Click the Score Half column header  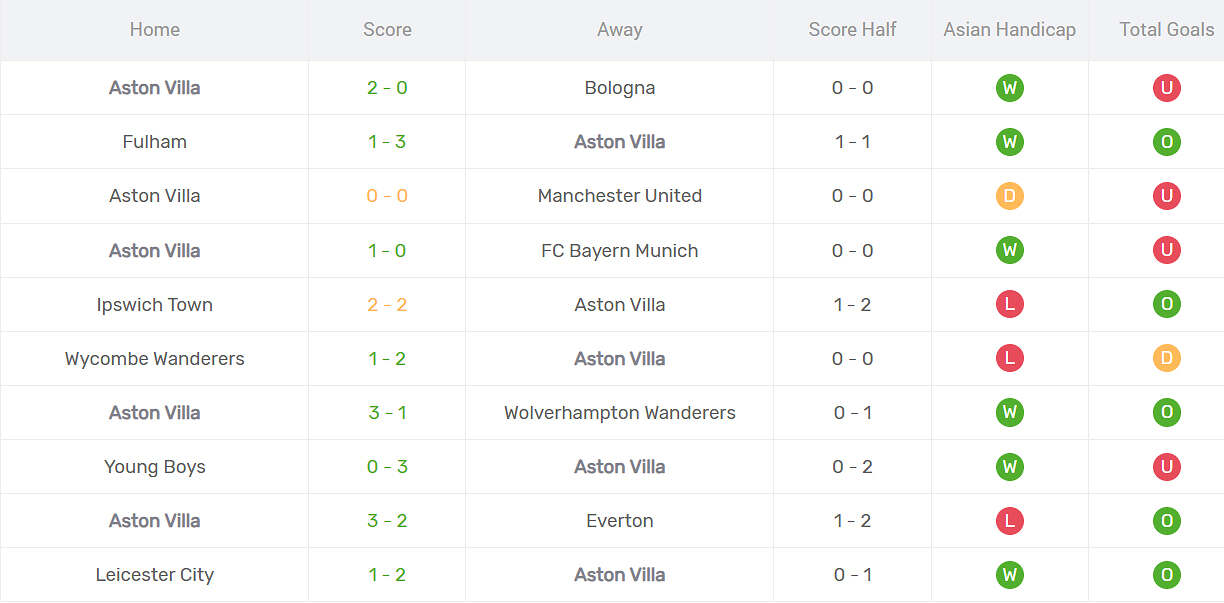[x=852, y=30]
